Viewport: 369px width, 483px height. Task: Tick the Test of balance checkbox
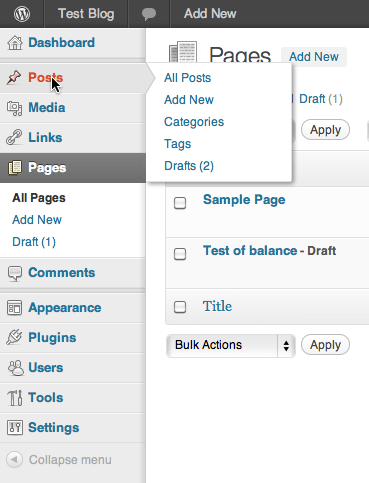[x=180, y=254]
